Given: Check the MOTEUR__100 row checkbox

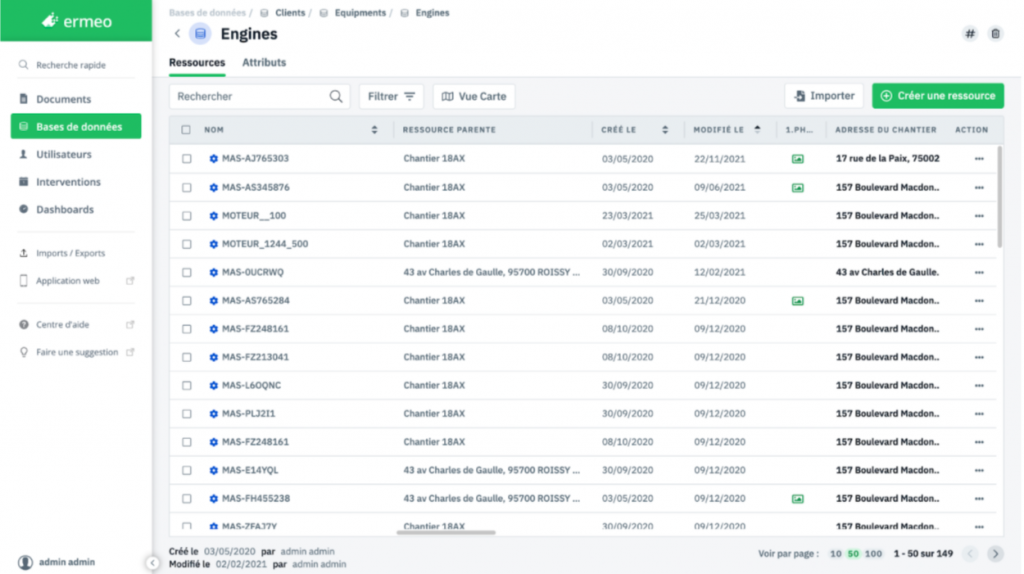Looking at the screenshot, I should pyautogui.click(x=187, y=215).
